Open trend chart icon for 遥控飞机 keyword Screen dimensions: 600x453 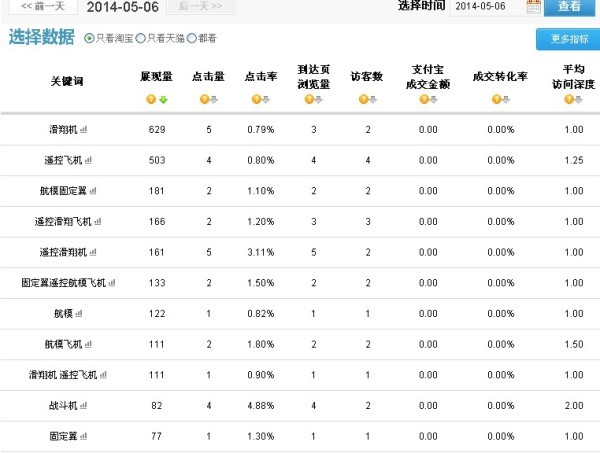pyautogui.click(x=89, y=160)
